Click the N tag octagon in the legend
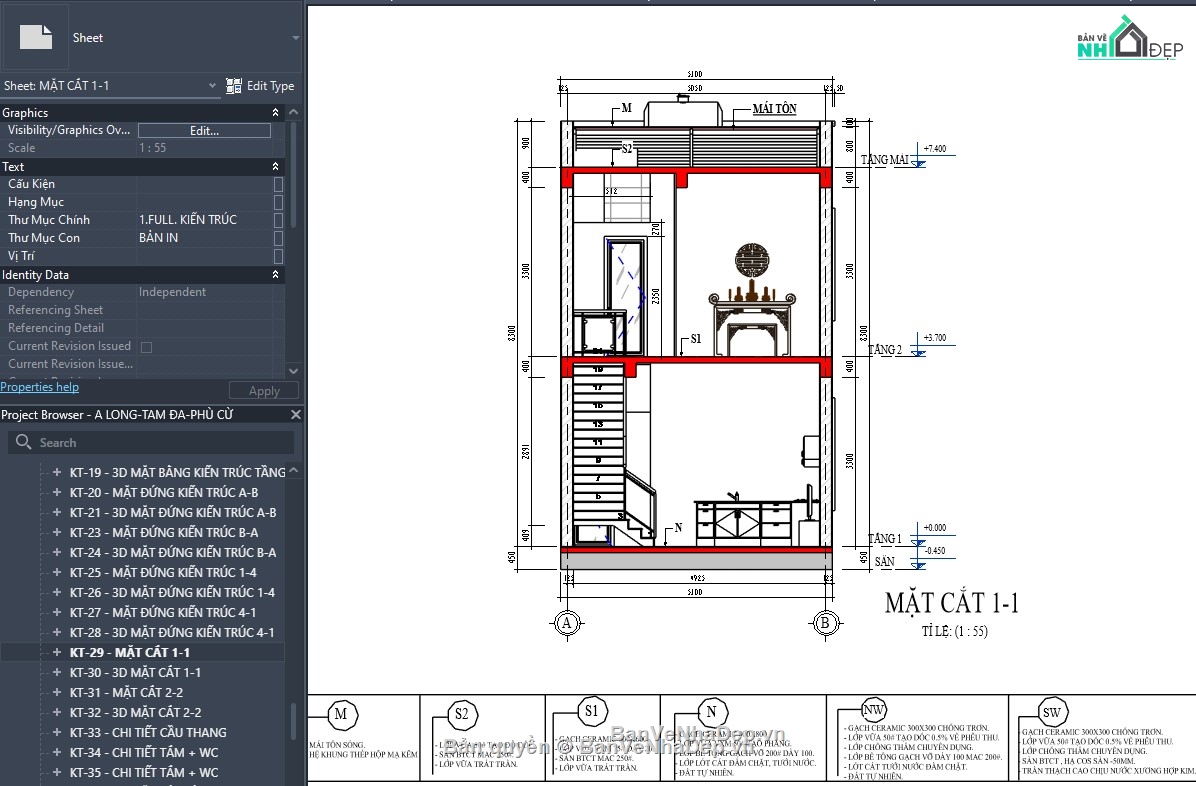1196x786 pixels. tap(712, 712)
